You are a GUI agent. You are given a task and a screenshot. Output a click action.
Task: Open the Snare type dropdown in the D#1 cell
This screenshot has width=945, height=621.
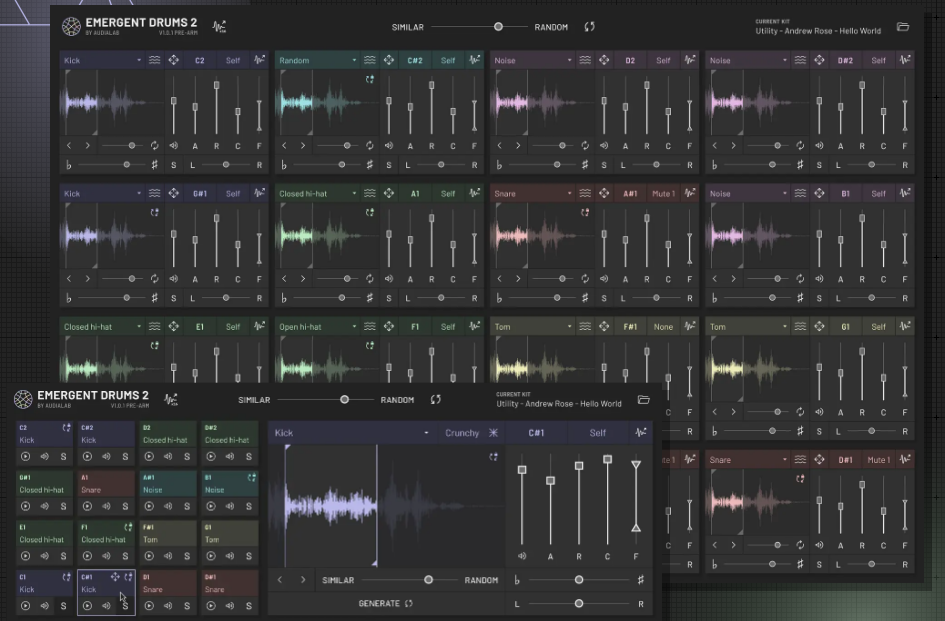tap(748, 459)
